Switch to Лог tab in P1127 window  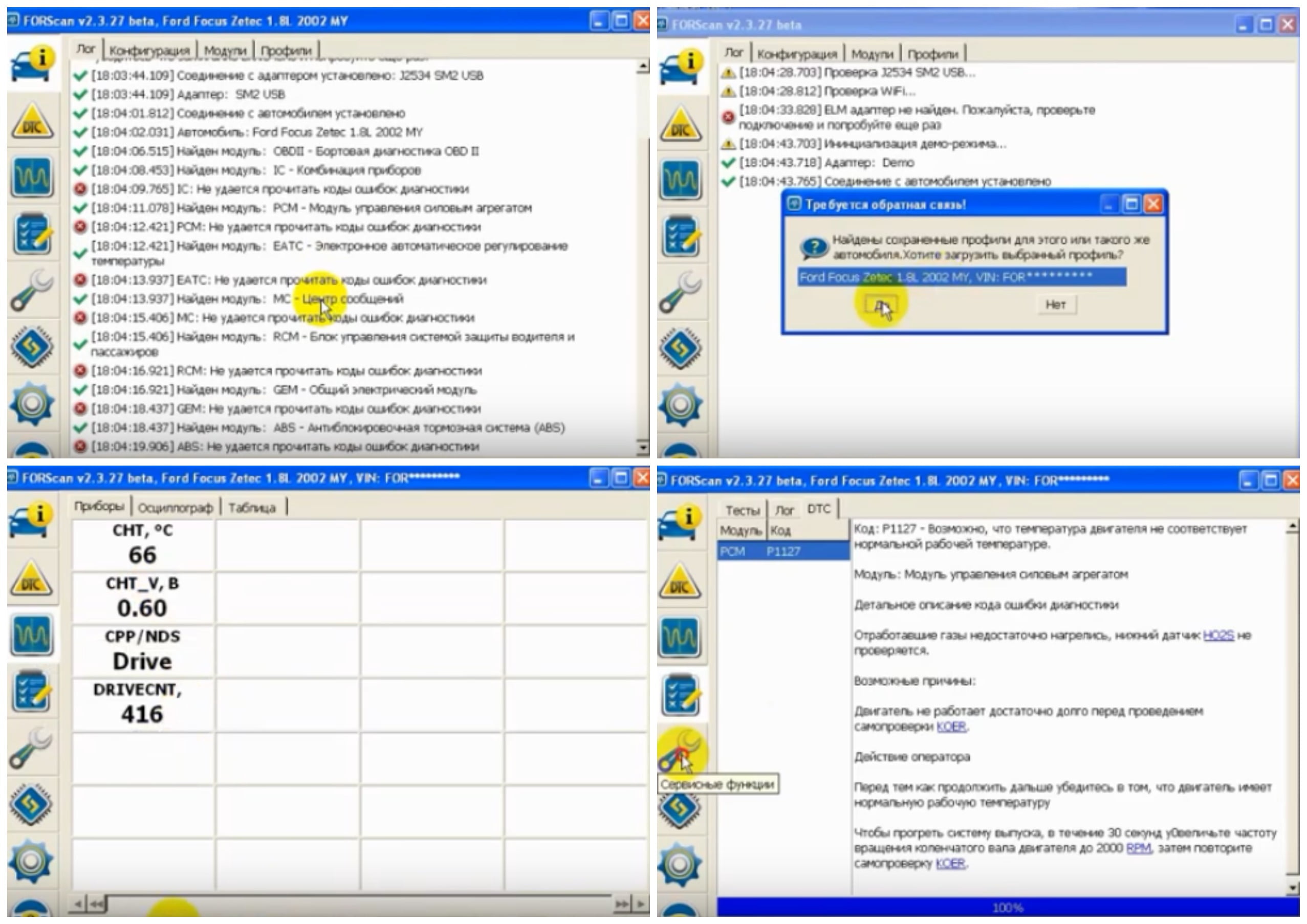tap(784, 511)
